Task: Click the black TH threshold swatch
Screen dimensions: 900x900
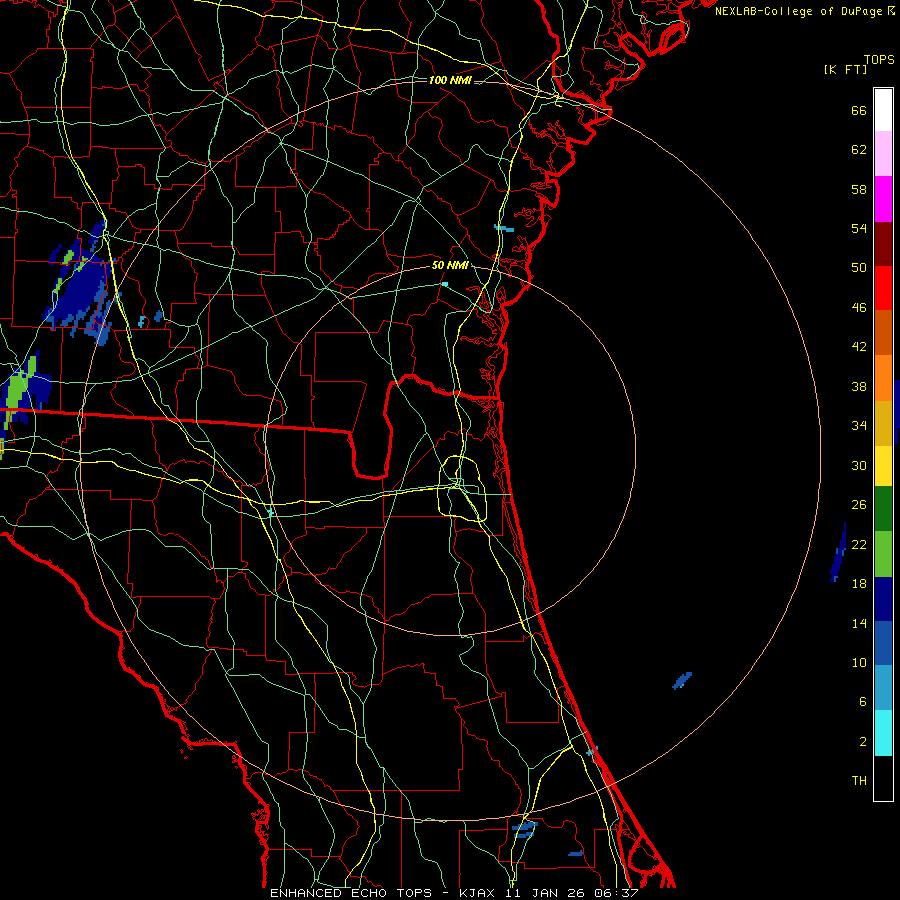Action: pos(883,778)
